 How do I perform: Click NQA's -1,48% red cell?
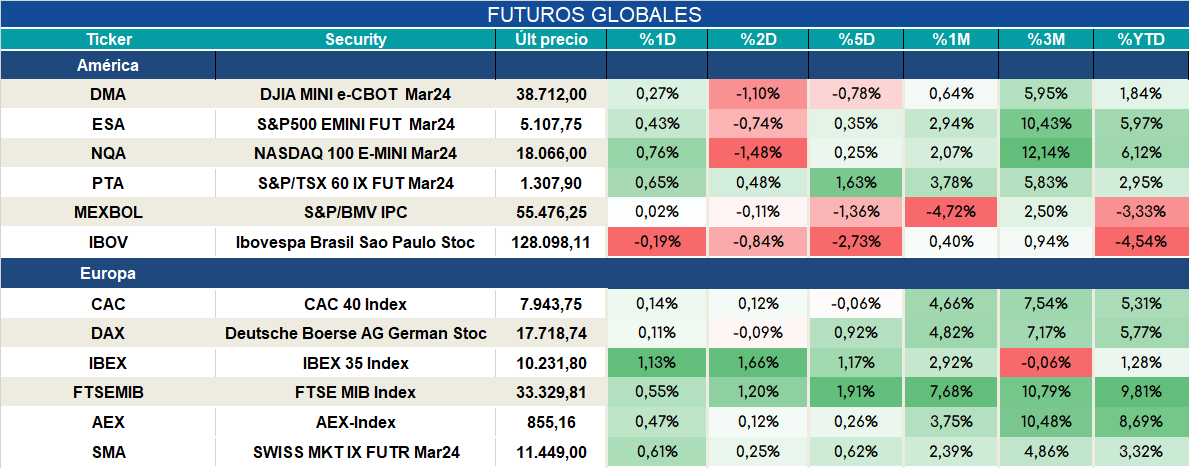pos(758,153)
